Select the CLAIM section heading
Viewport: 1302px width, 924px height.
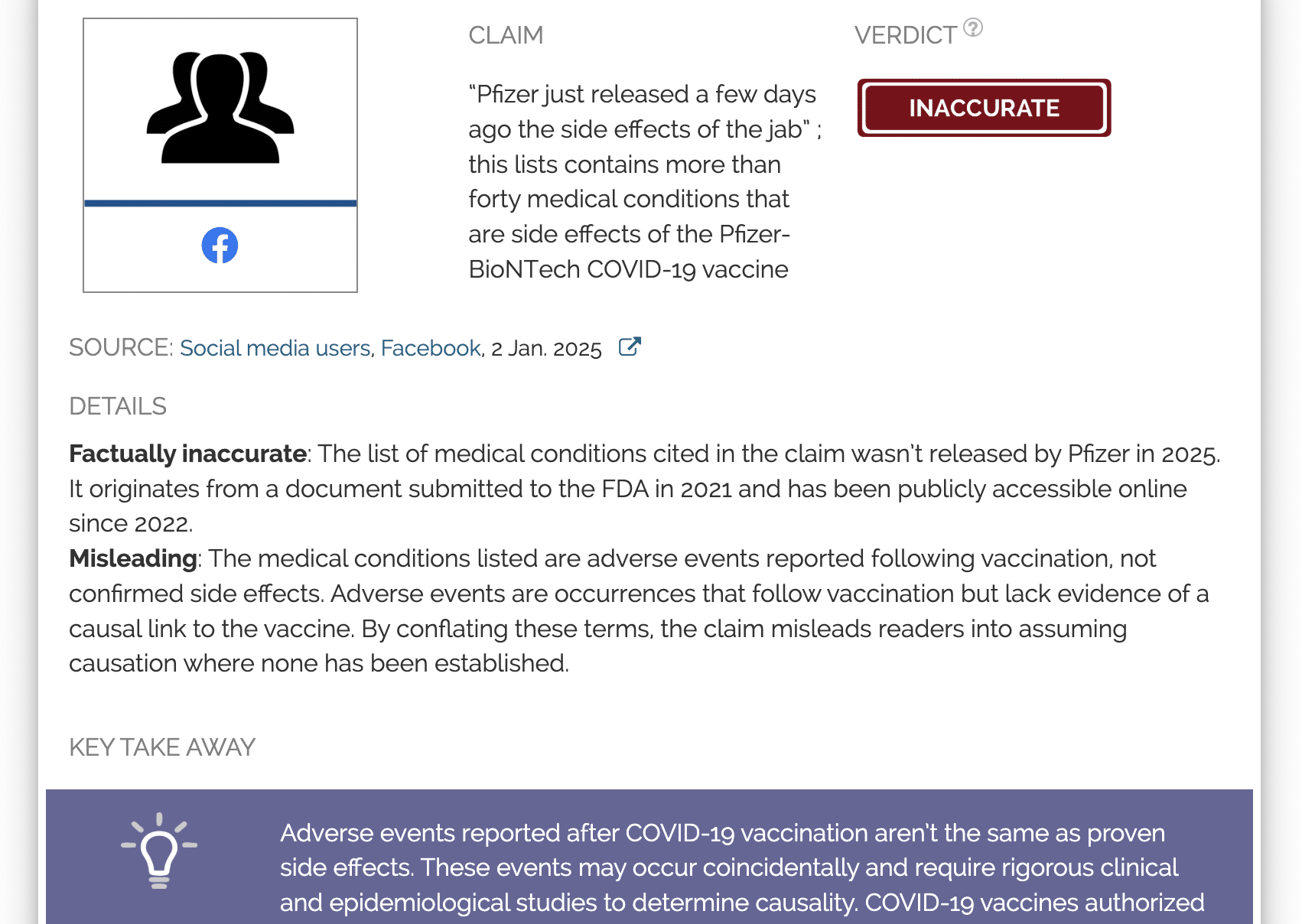506,35
